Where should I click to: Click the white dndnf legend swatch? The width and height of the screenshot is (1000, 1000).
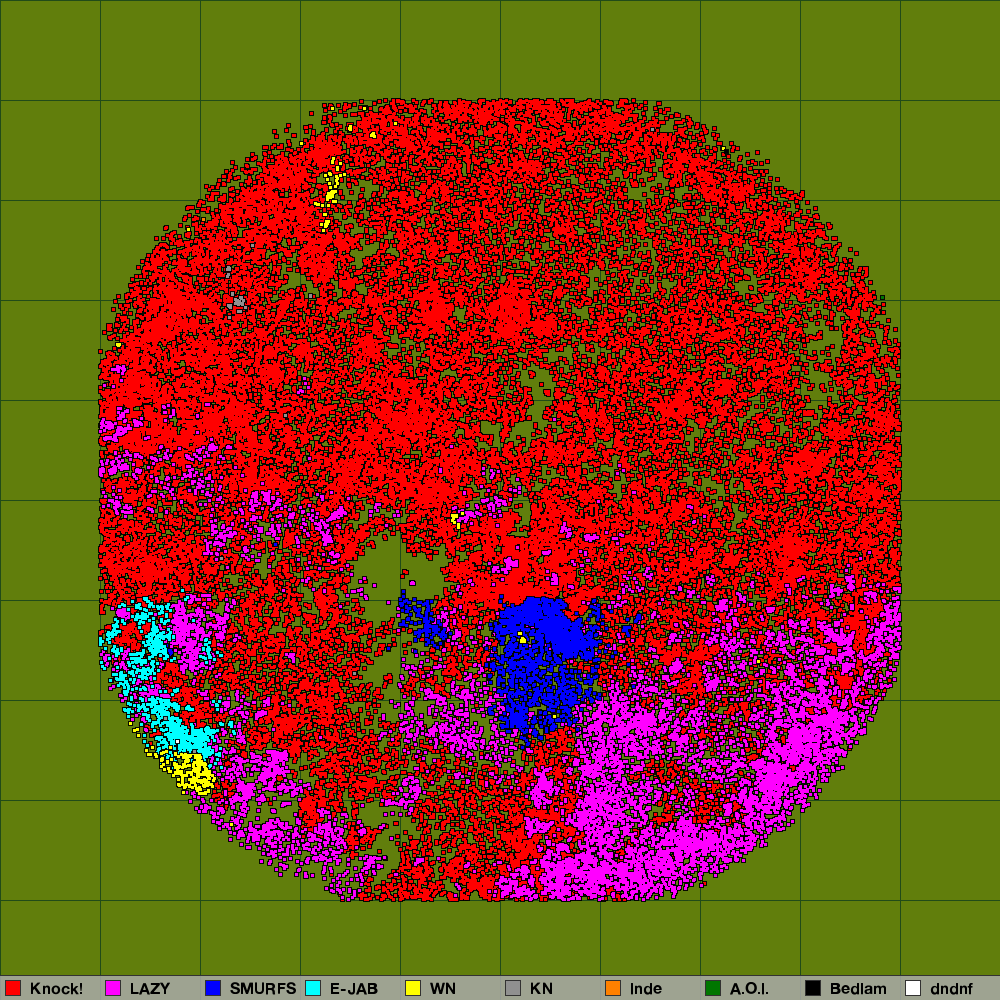913,988
